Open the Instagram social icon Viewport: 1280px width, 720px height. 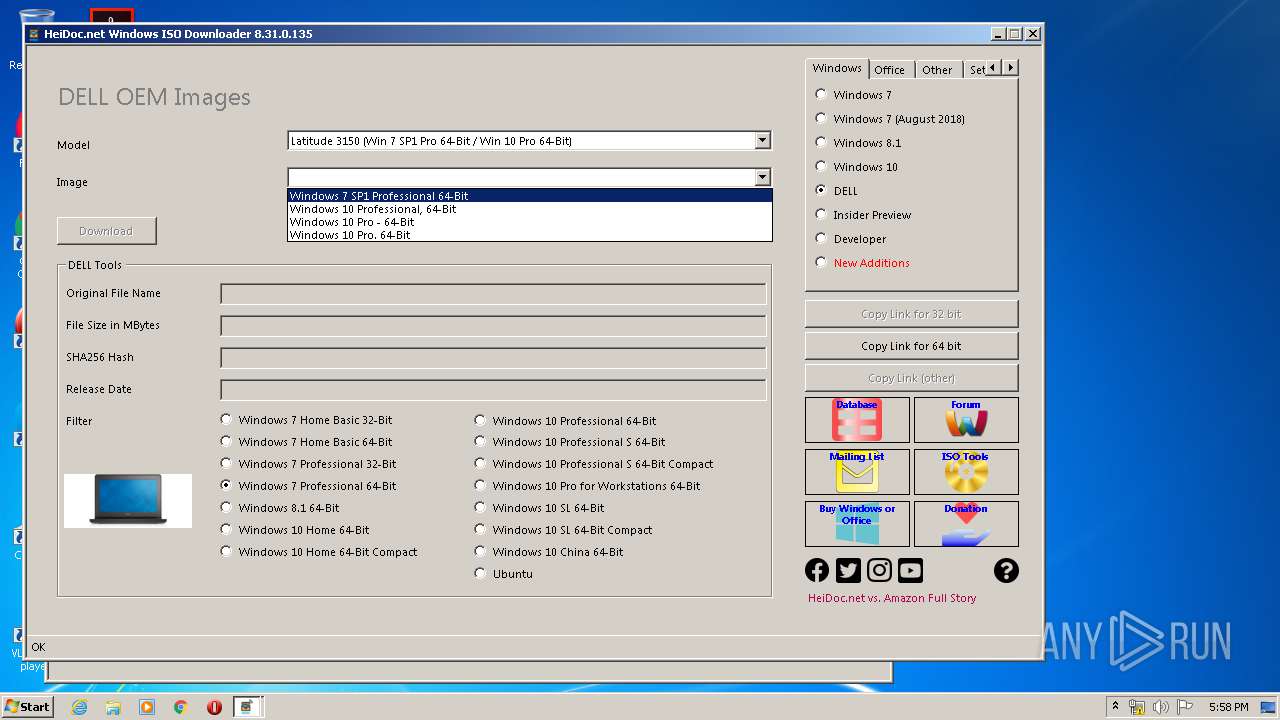879,570
